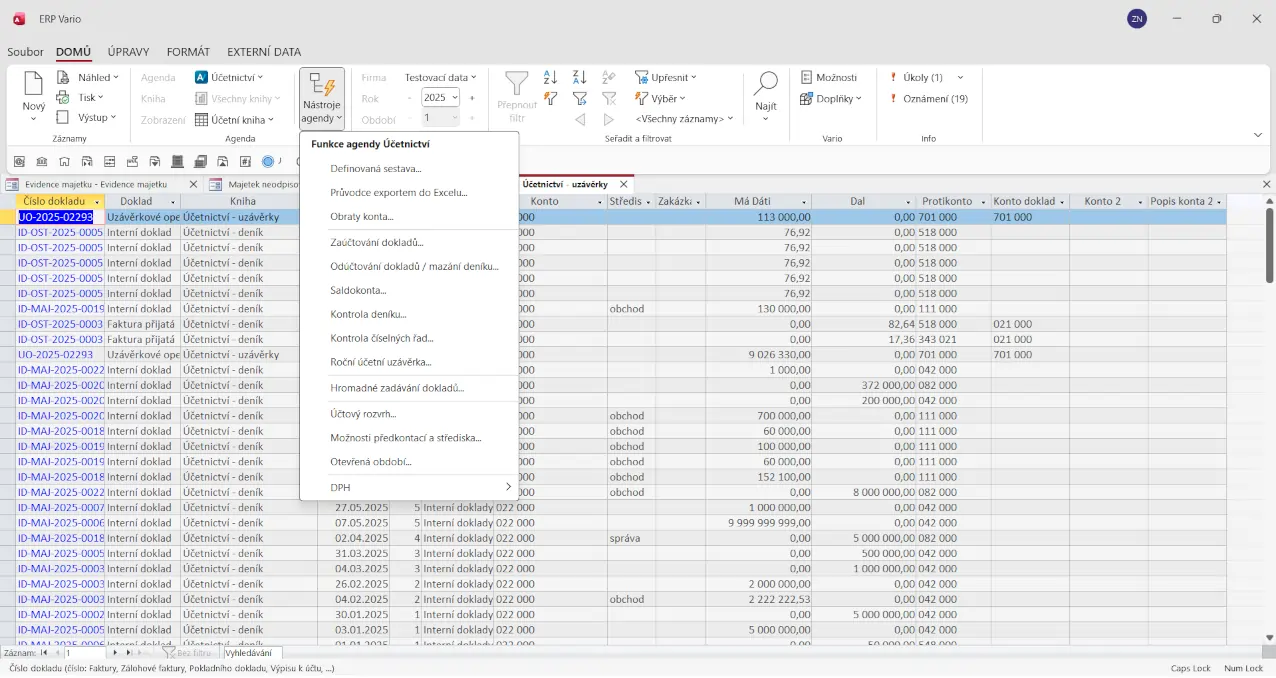Sort descending with the Z-A icon

579,77
